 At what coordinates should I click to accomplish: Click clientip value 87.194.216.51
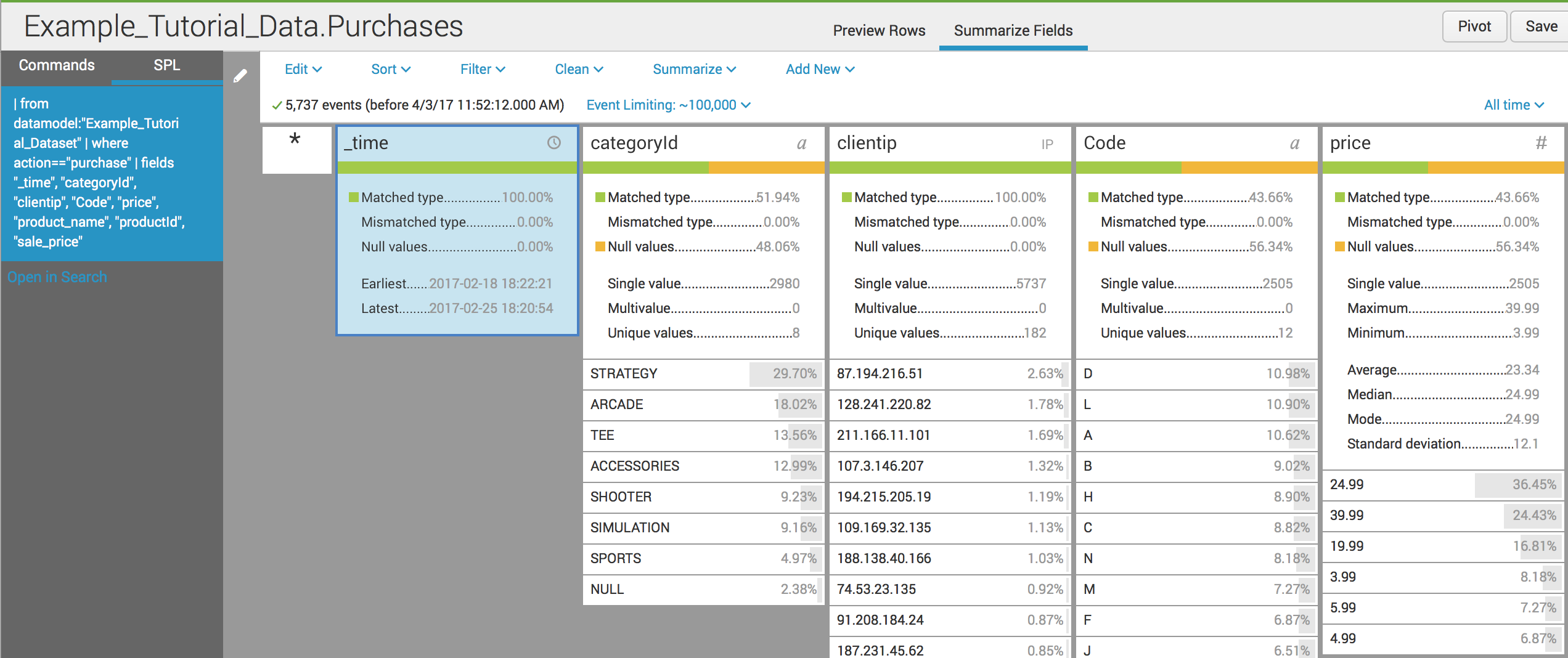[x=950, y=374]
